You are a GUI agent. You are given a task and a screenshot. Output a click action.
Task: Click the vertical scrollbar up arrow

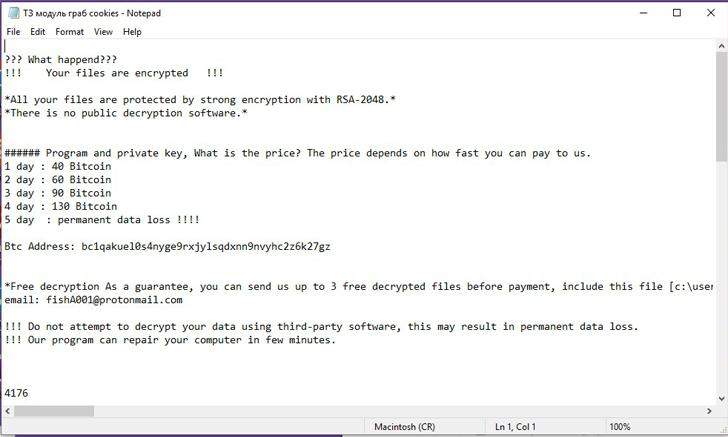click(721, 46)
